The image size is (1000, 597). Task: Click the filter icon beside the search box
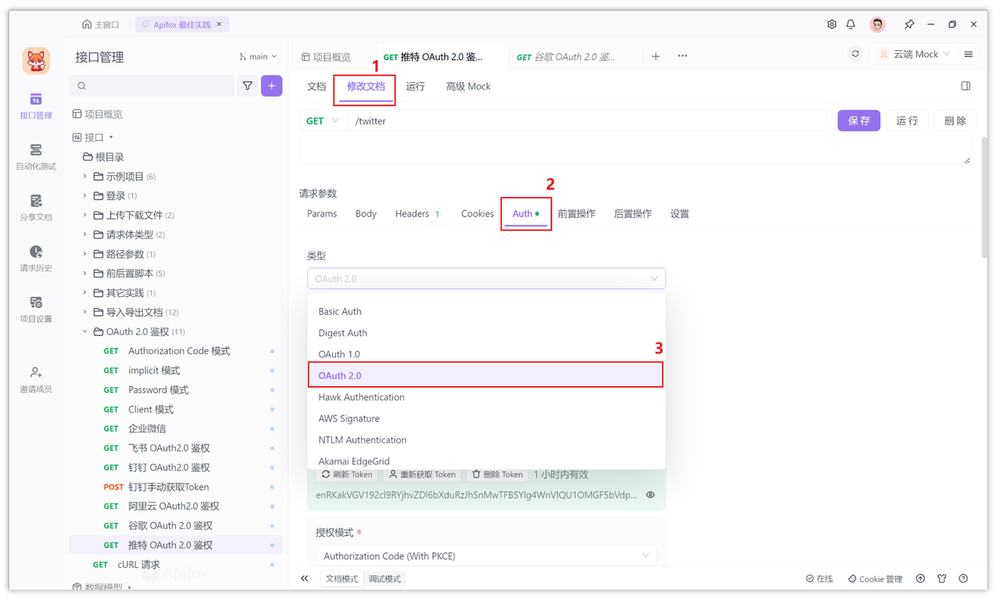[x=247, y=87]
